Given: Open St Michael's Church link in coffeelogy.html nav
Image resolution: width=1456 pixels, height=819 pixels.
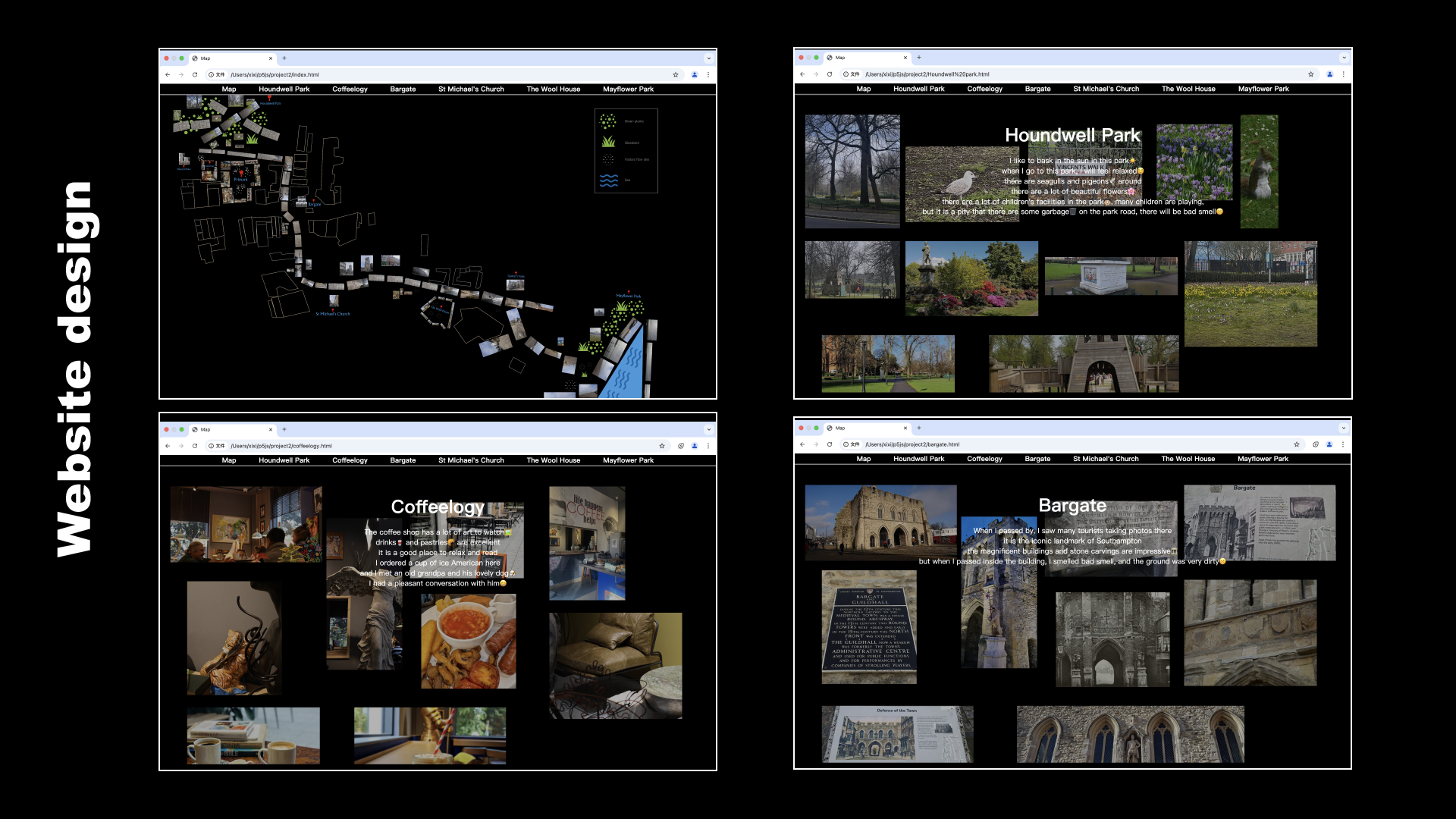Looking at the screenshot, I should click(471, 460).
